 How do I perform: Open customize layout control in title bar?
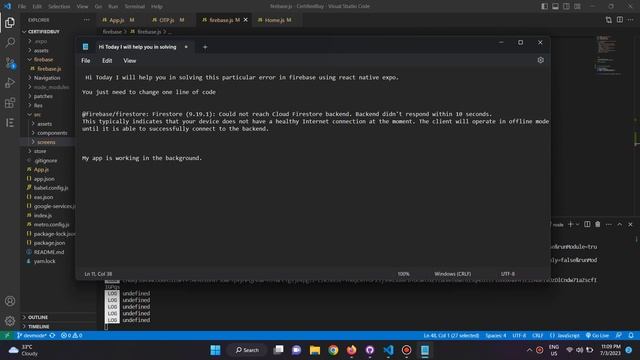(x=577, y=6)
